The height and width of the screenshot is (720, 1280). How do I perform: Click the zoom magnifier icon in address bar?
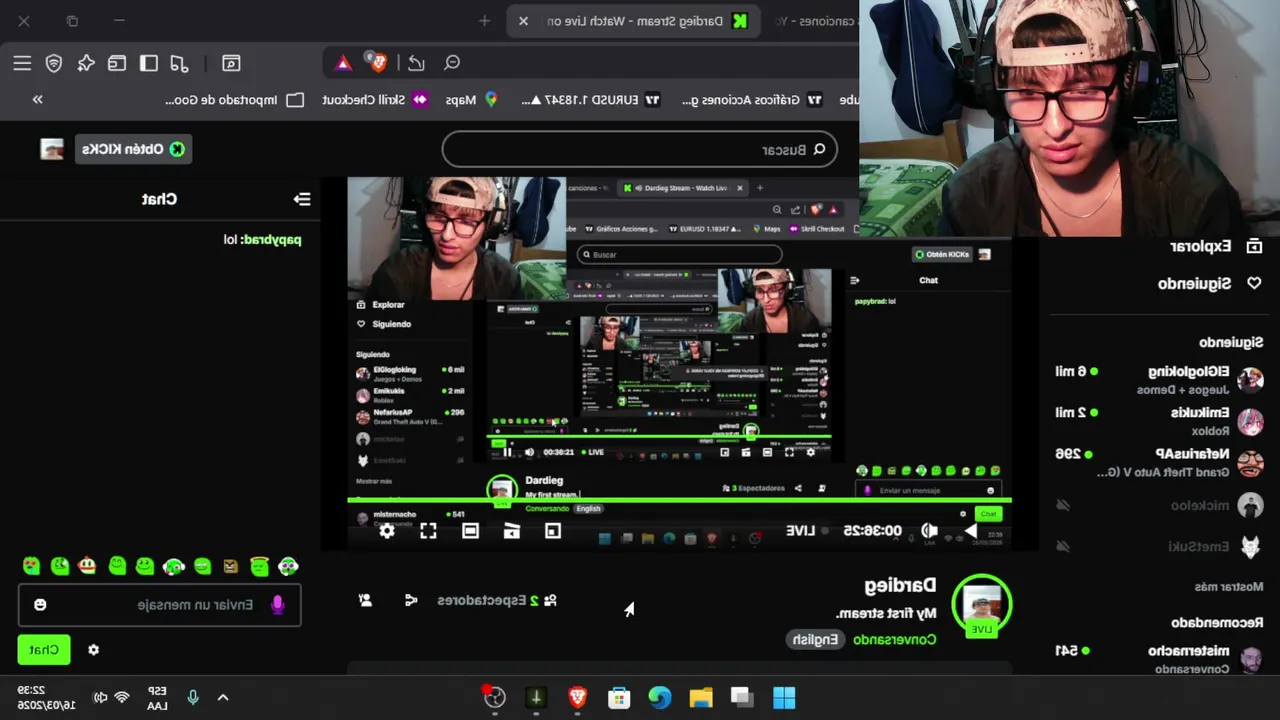(x=452, y=63)
